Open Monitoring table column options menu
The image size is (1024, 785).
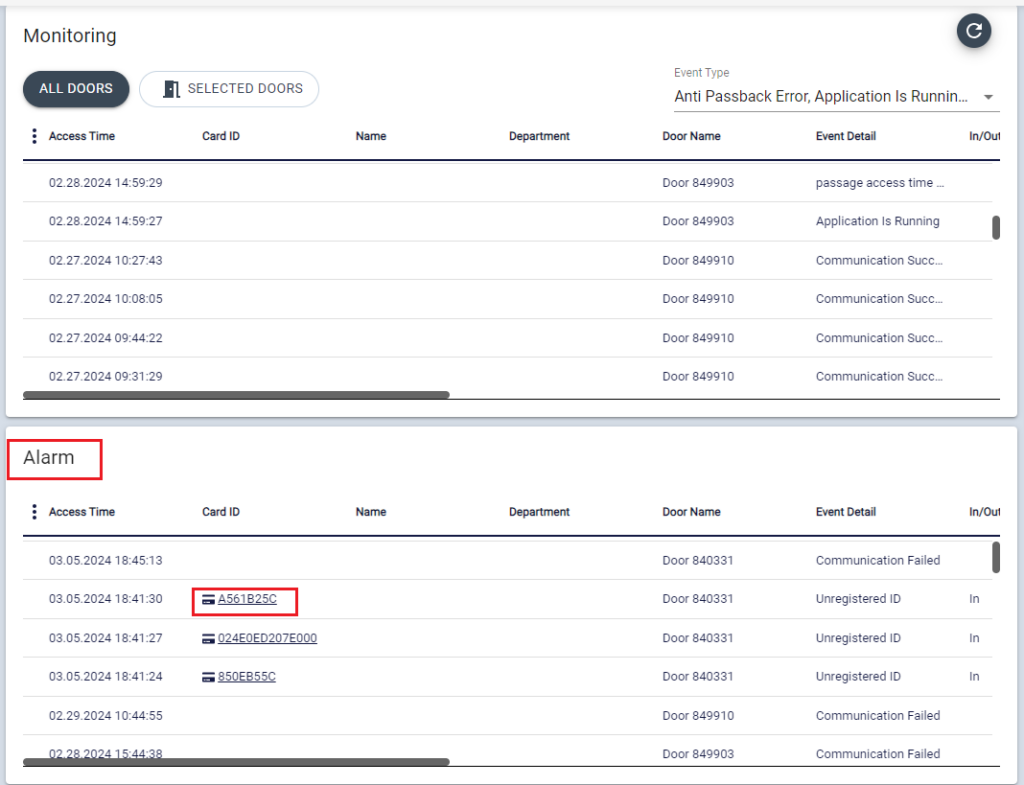coord(35,136)
